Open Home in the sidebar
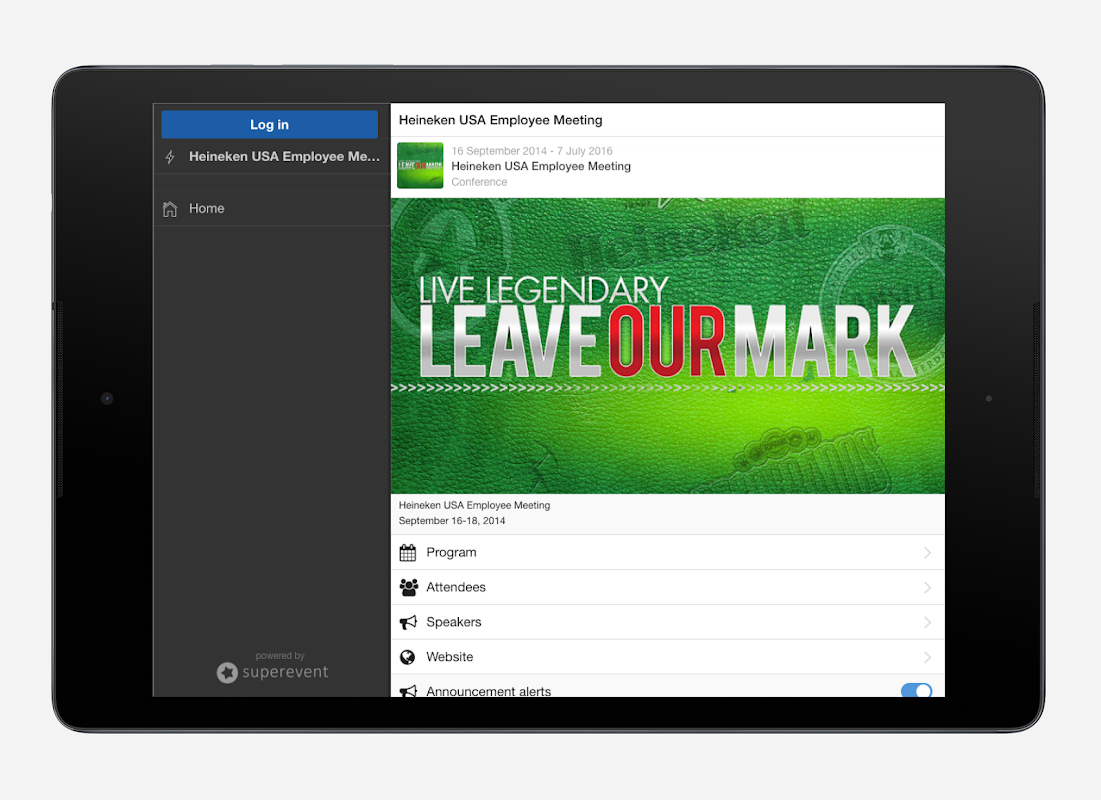 pyautogui.click(x=272, y=209)
